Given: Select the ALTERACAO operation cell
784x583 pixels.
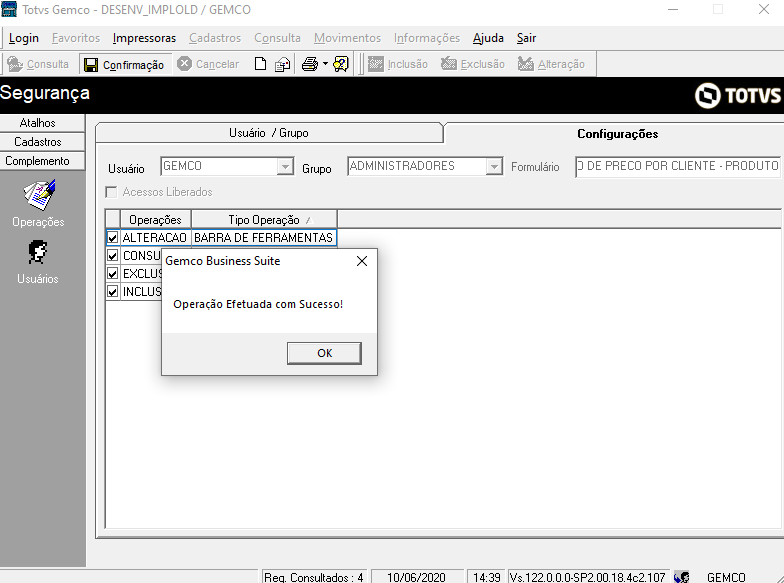Looking at the screenshot, I should [x=155, y=238].
